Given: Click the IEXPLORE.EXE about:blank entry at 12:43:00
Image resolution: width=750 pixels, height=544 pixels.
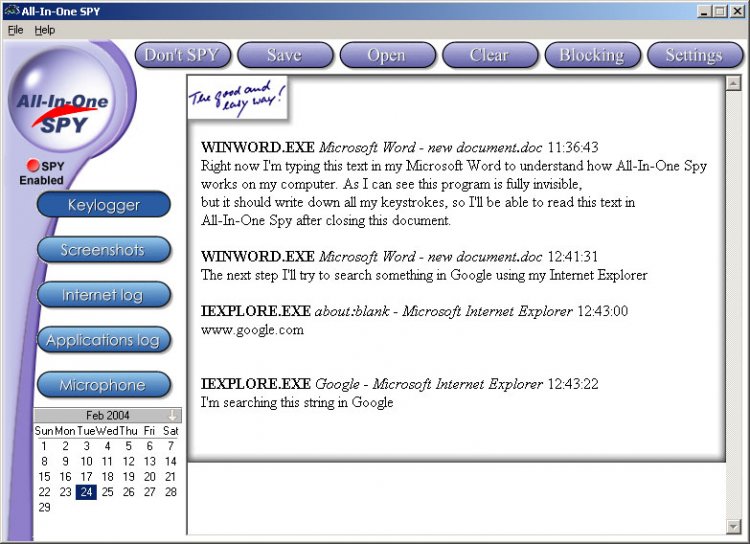Looking at the screenshot, I should (414, 311).
